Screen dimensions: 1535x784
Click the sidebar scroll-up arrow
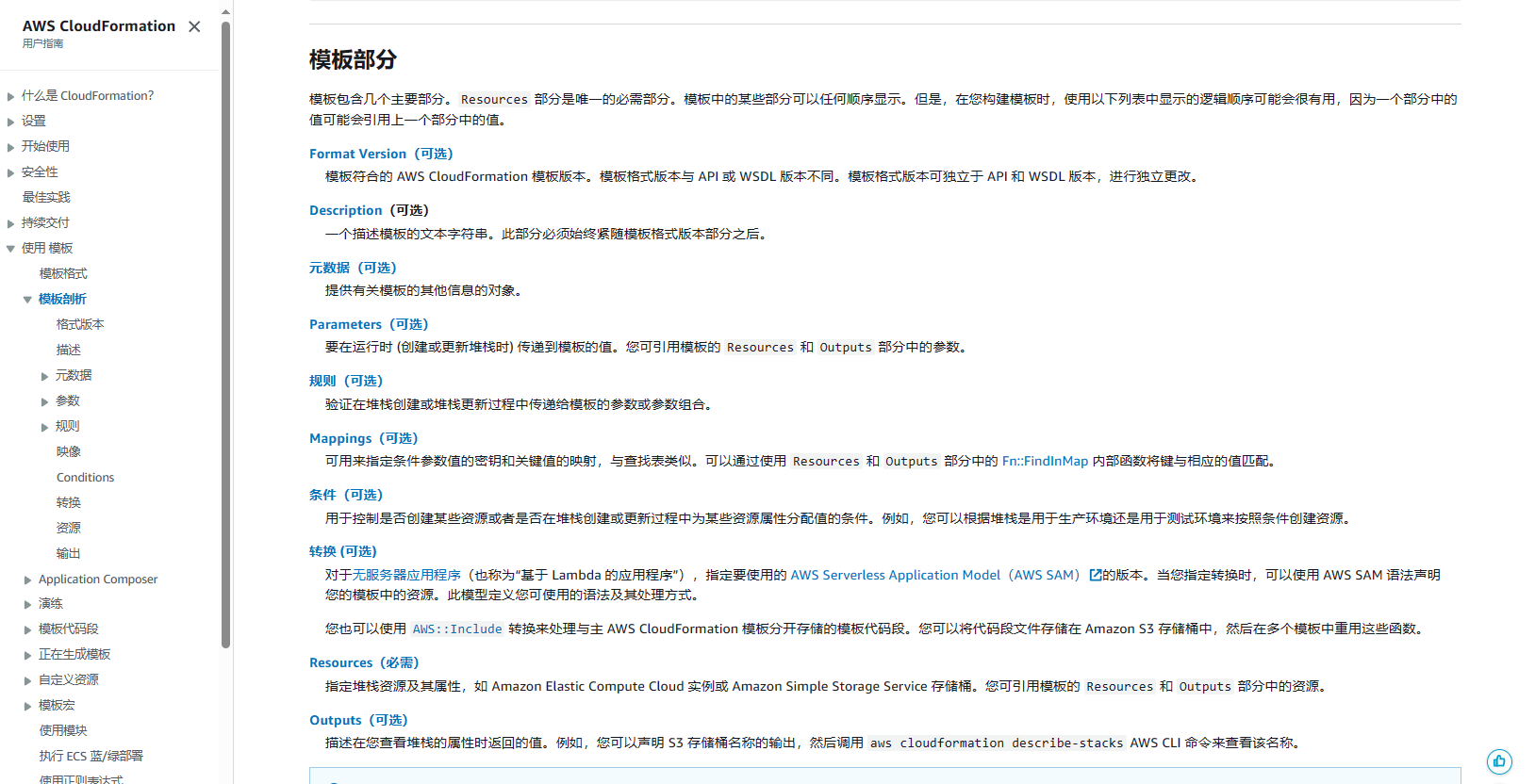(225, 11)
